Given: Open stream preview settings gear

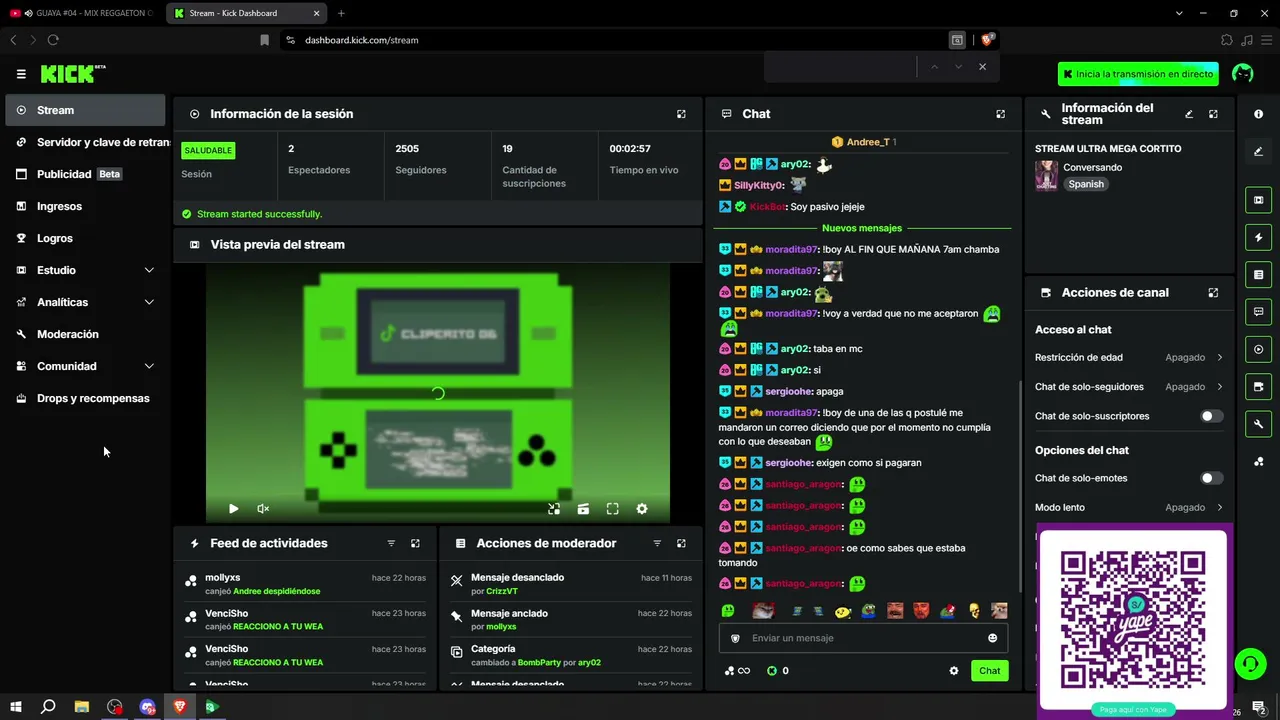Looking at the screenshot, I should (x=642, y=509).
